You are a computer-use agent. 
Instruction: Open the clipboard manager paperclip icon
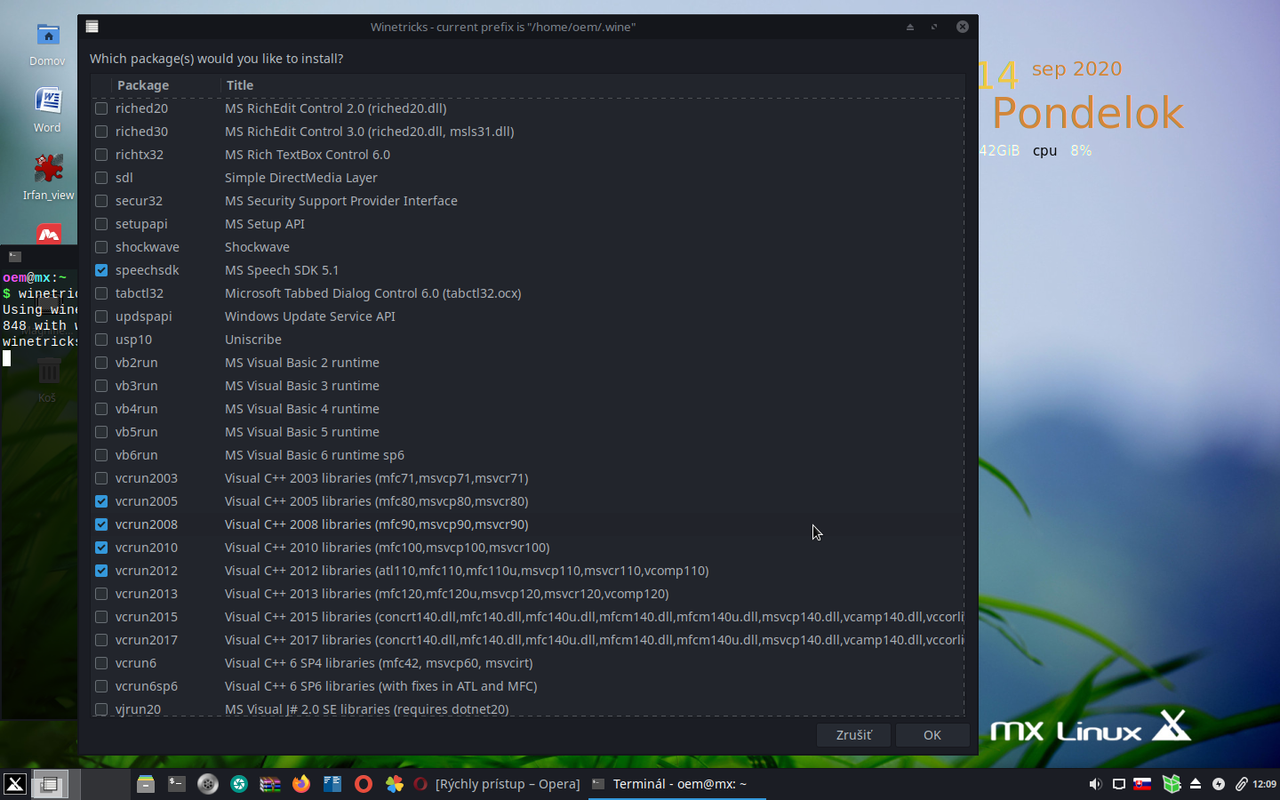[x=1241, y=784]
